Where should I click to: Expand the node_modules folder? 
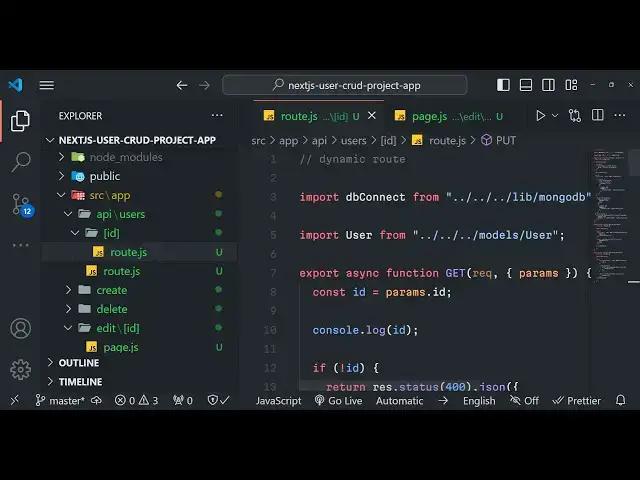[61, 157]
